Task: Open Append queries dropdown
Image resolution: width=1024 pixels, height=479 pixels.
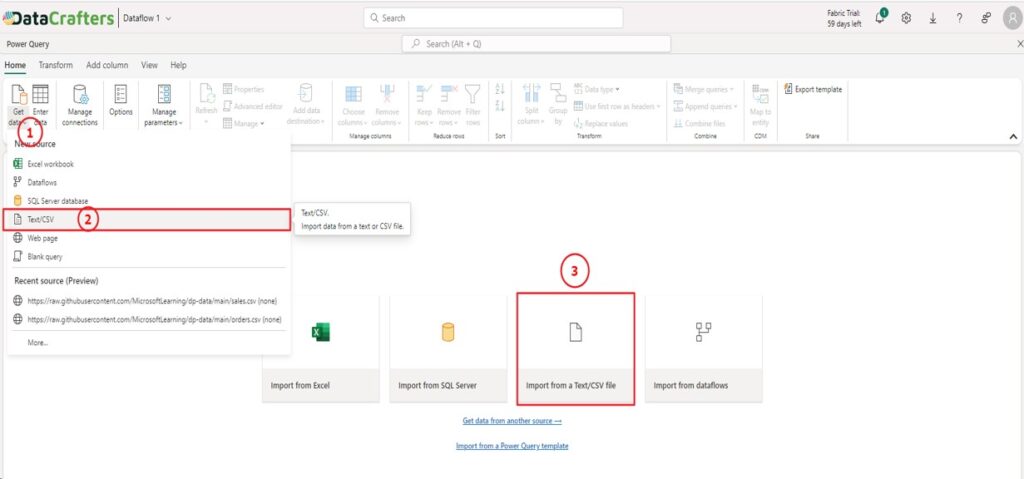Action: click(705, 107)
